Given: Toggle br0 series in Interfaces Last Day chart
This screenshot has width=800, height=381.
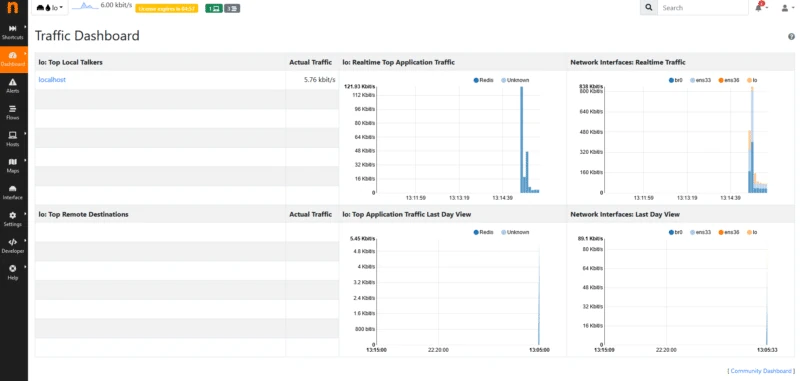Looking at the screenshot, I should coord(676,232).
